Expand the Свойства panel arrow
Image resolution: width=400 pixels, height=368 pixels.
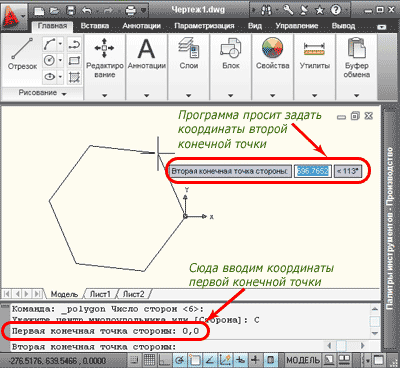[x=272, y=96]
